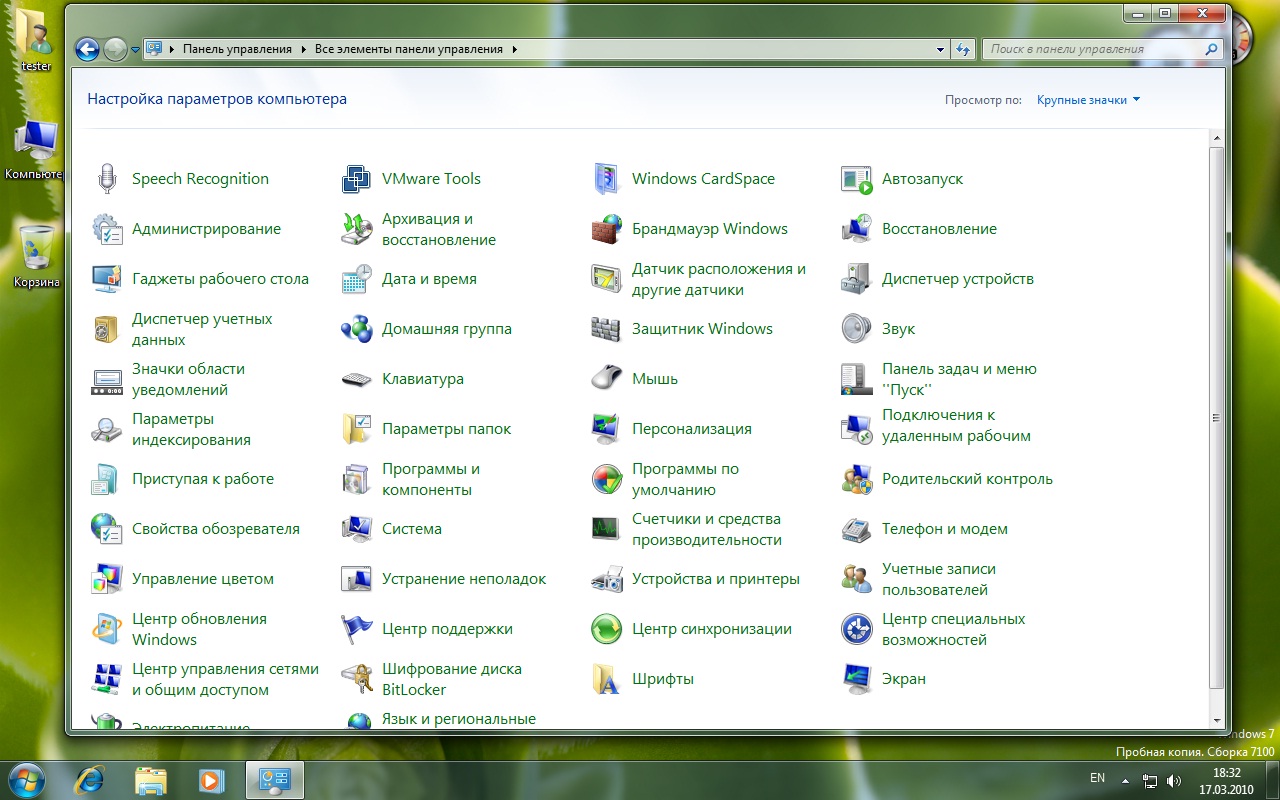Screen dimensions: 1280x800
Task: Open the Speech Recognition microphone icon
Action: pos(107,179)
